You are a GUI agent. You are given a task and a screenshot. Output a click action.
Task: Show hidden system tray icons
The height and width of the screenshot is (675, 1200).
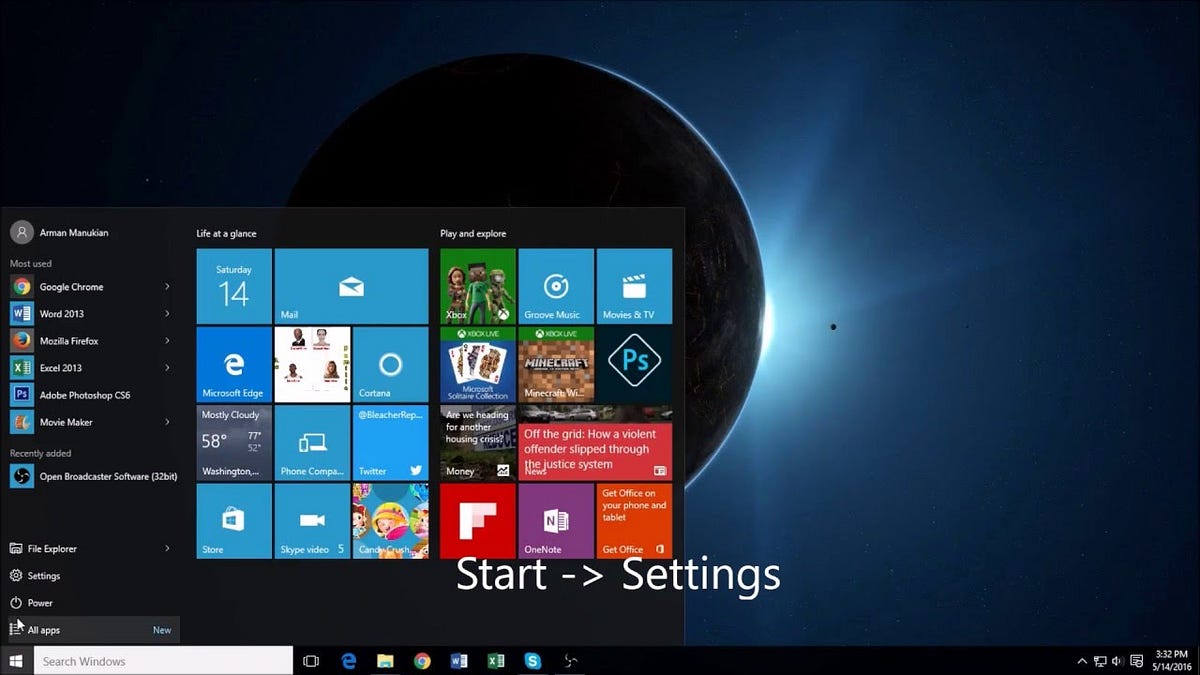[x=1082, y=661]
